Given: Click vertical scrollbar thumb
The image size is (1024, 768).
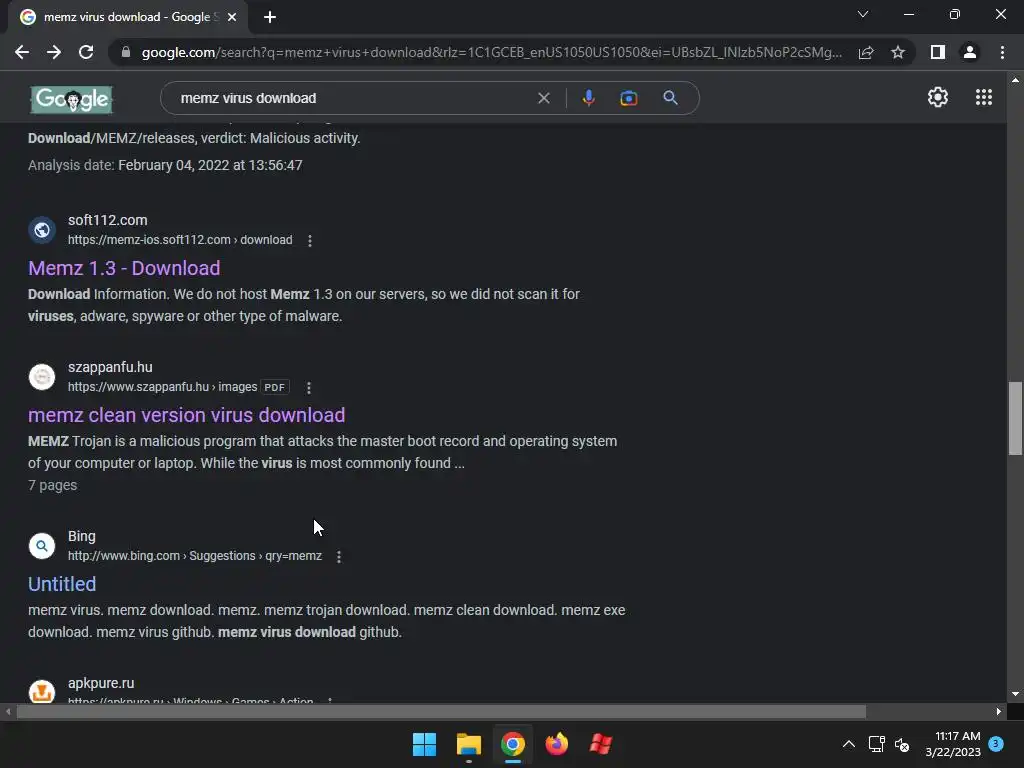Looking at the screenshot, I should coord(1015,418).
